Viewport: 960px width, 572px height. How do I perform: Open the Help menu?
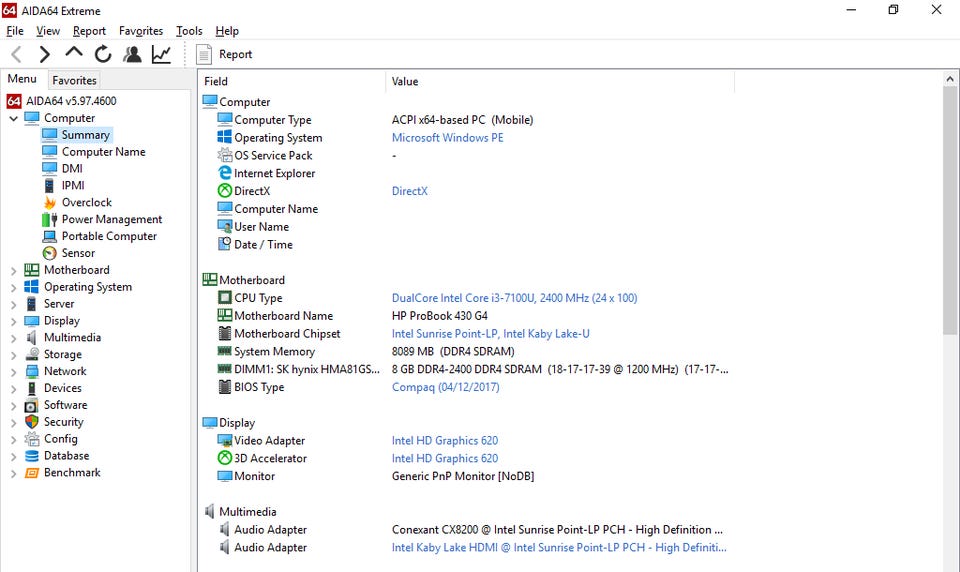click(227, 31)
